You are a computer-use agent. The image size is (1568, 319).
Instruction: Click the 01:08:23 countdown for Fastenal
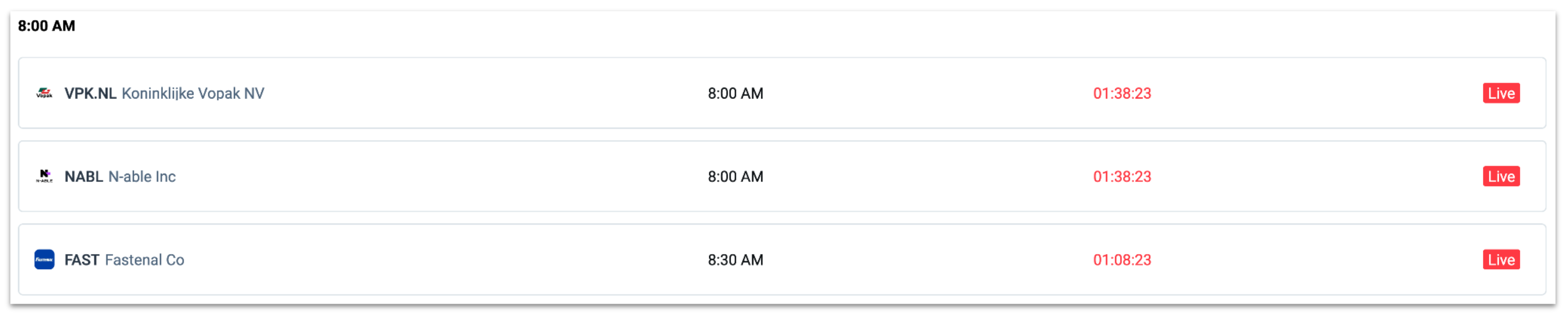[x=1122, y=260]
